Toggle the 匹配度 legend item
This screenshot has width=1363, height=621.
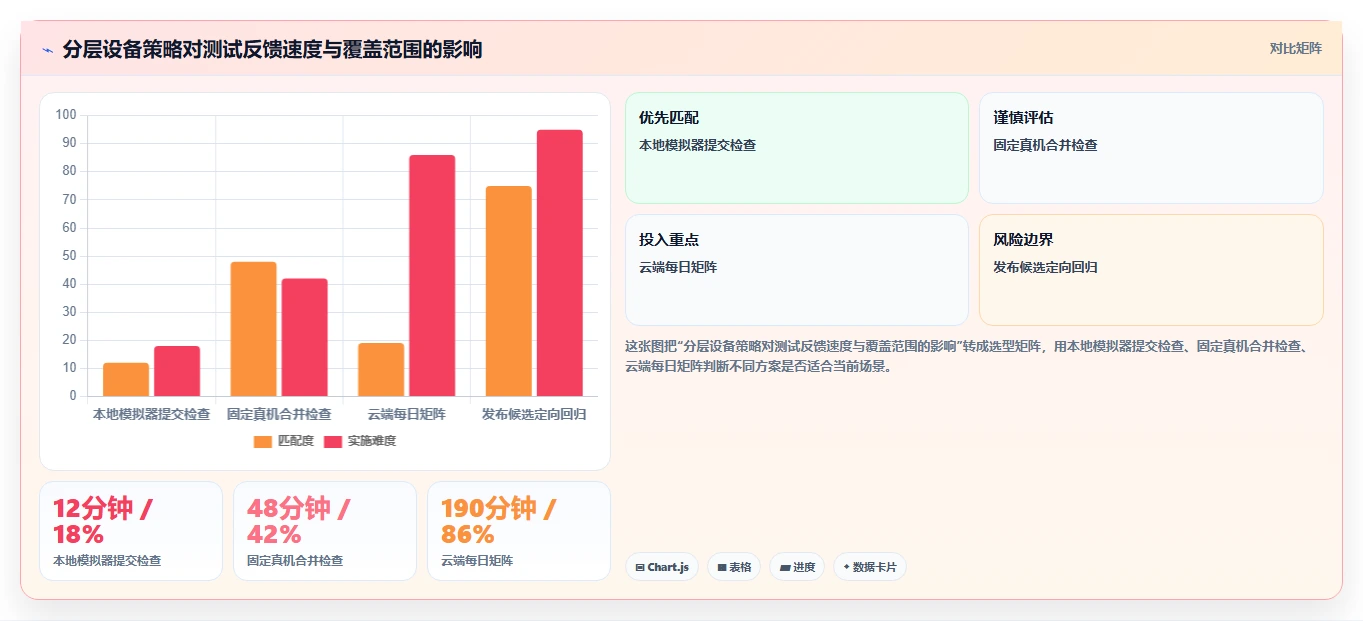pyautogui.click(x=283, y=441)
